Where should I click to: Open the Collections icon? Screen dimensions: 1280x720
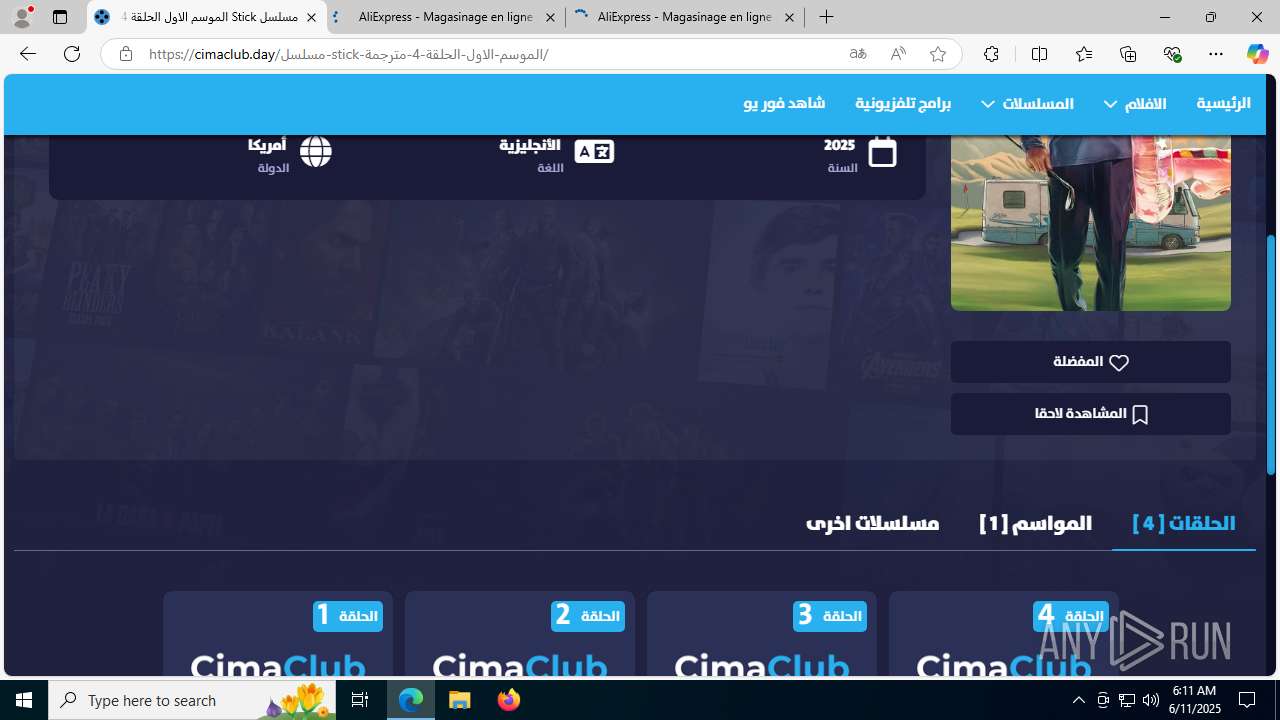pyautogui.click(x=1128, y=54)
